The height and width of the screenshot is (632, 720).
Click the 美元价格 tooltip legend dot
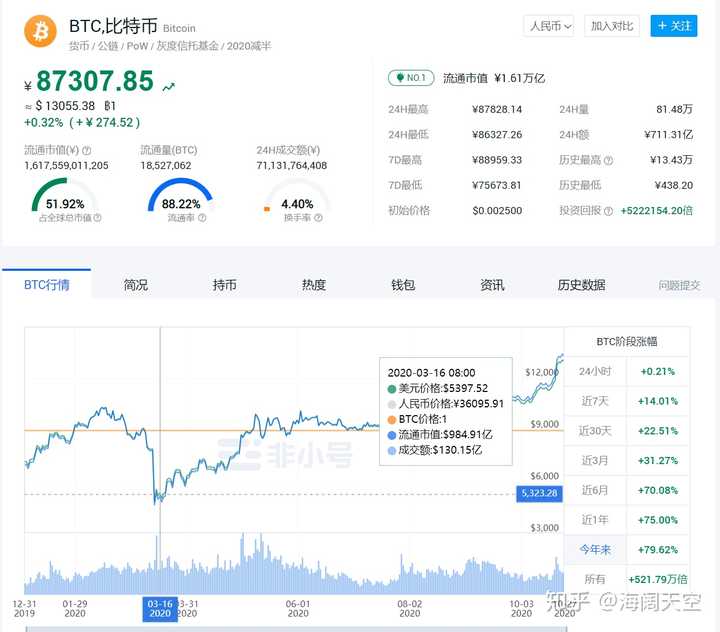pyautogui.click(x=392, y=389)
